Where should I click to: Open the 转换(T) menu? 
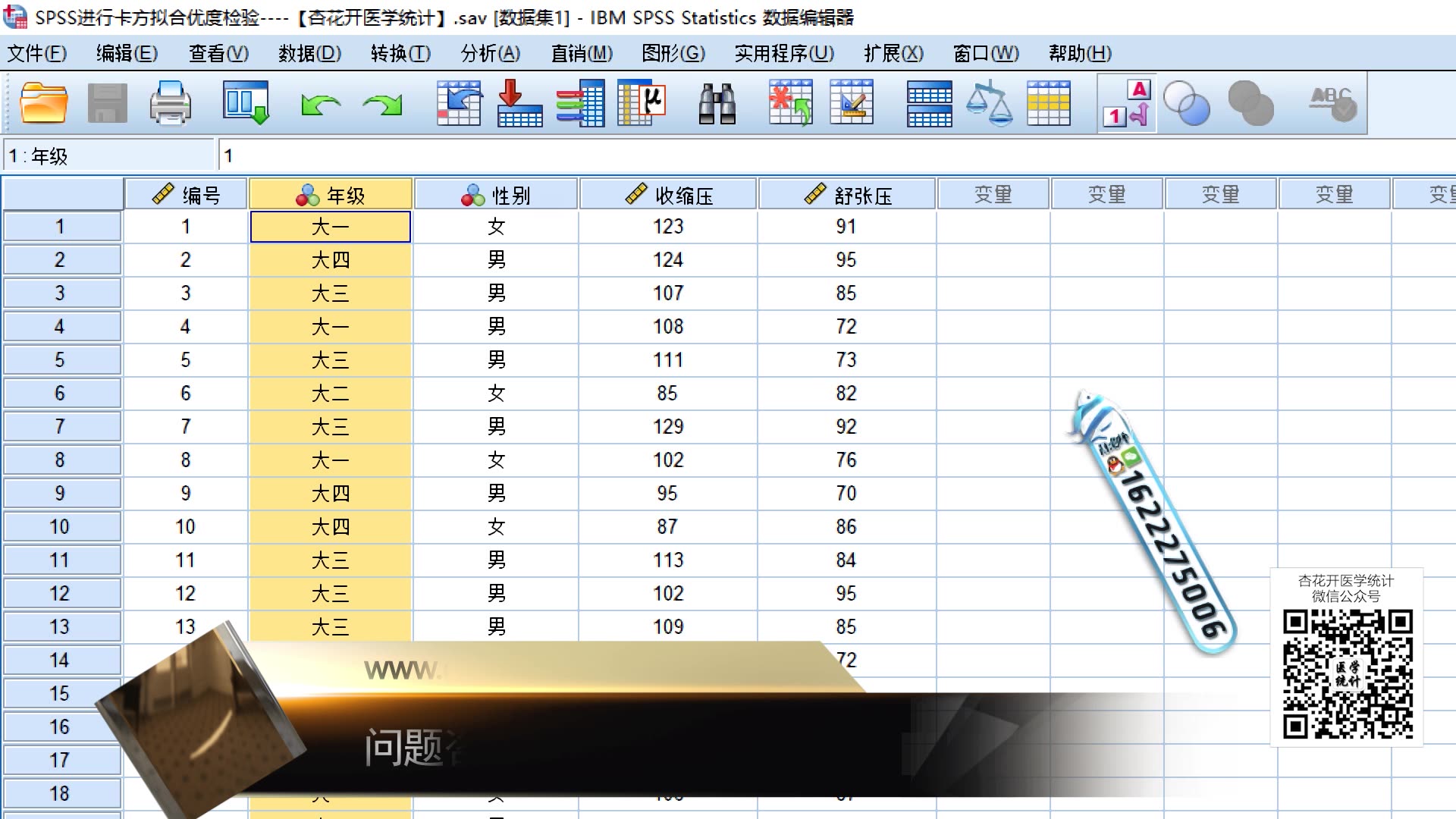point(400,53)
